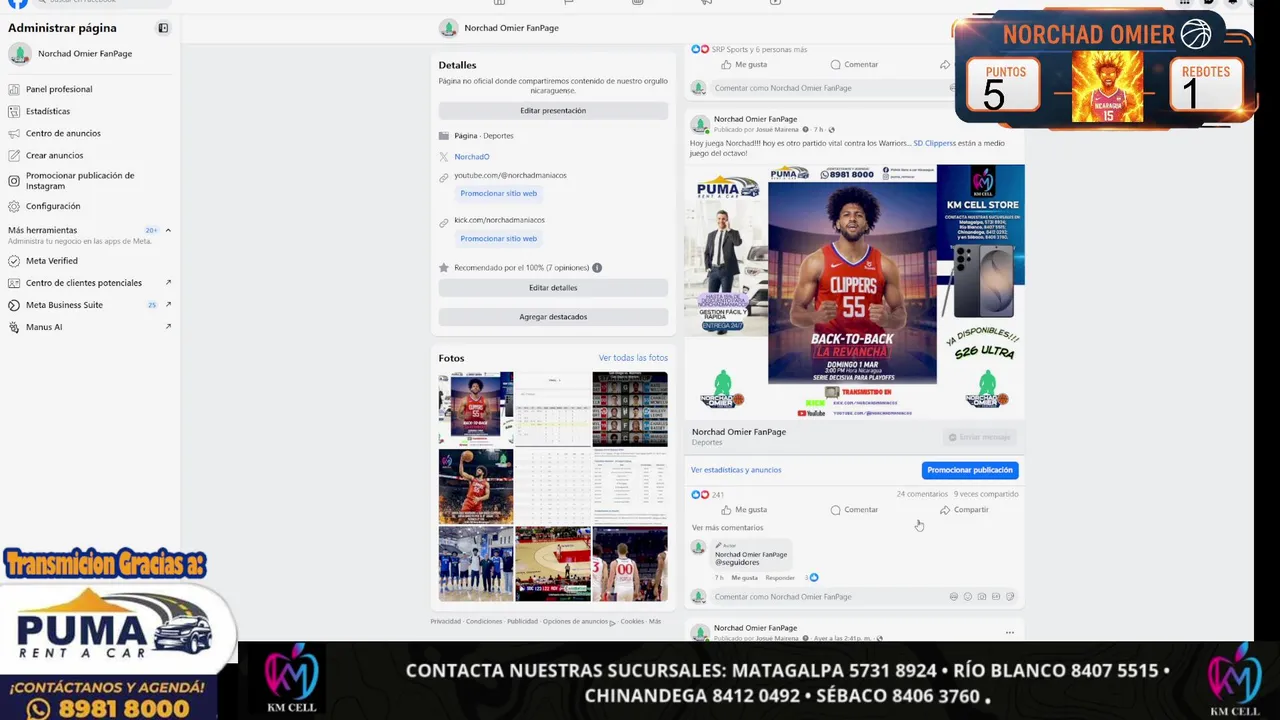
Task: Collapse the Más herramientas section
Action: (x=168, y=230)
